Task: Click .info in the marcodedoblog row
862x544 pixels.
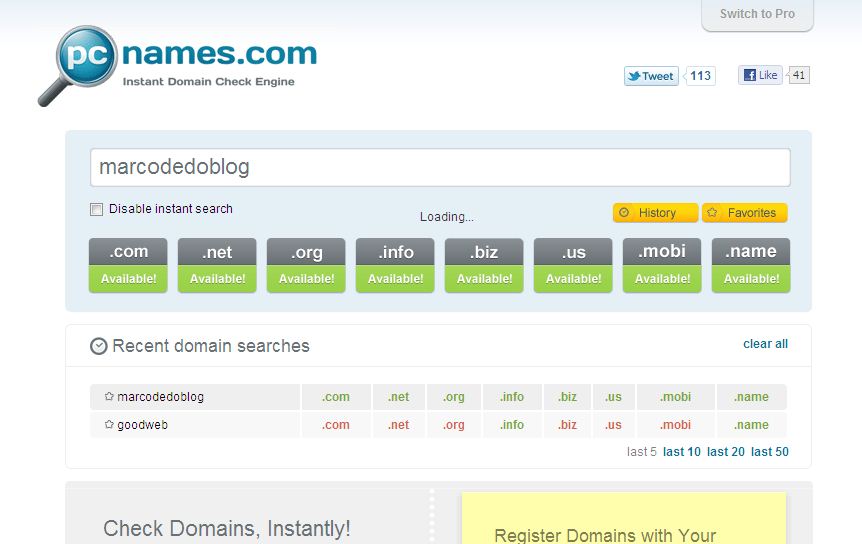Action: point(512,397)
